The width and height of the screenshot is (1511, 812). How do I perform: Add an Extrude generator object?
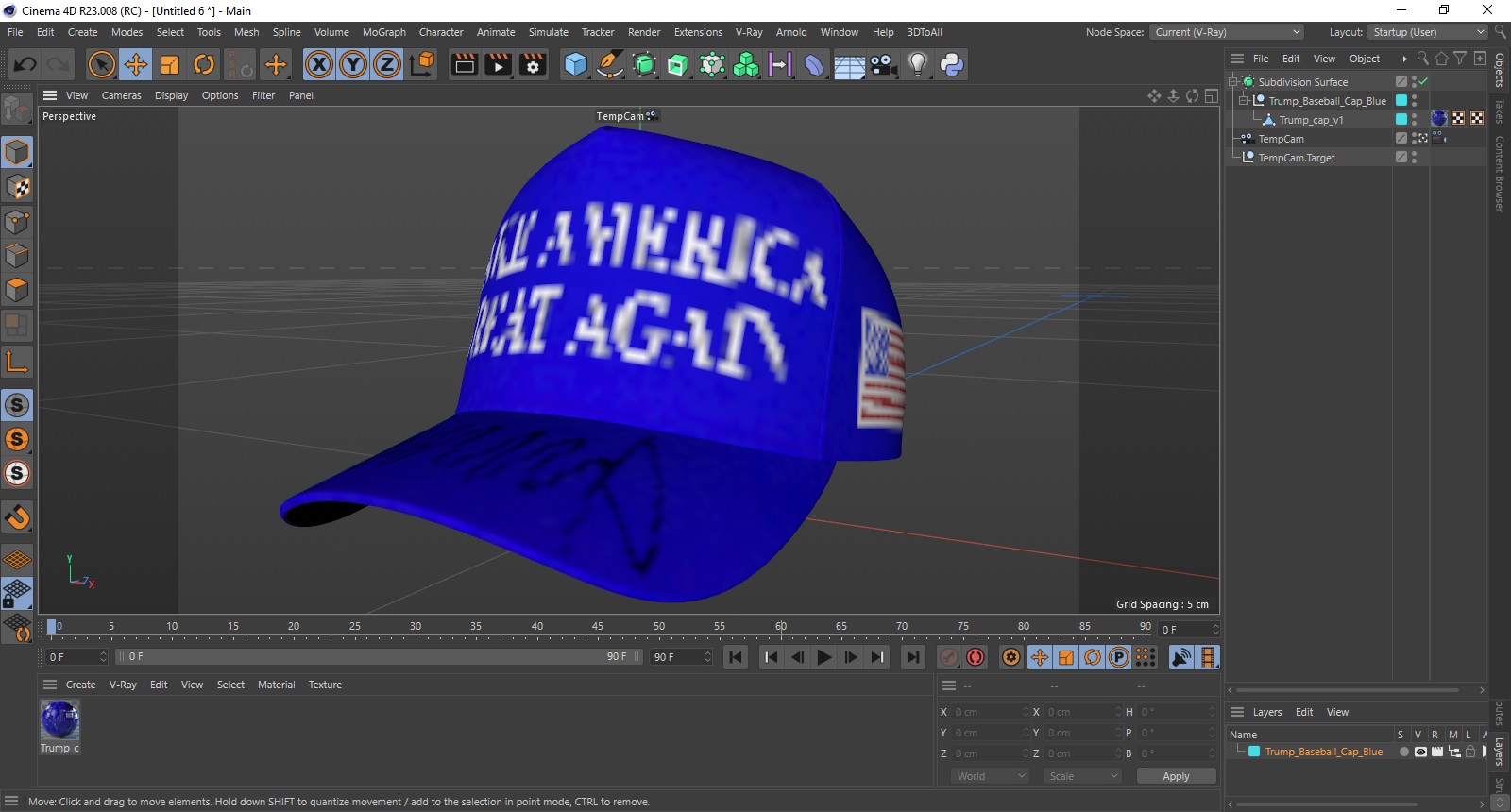[678, 64]
